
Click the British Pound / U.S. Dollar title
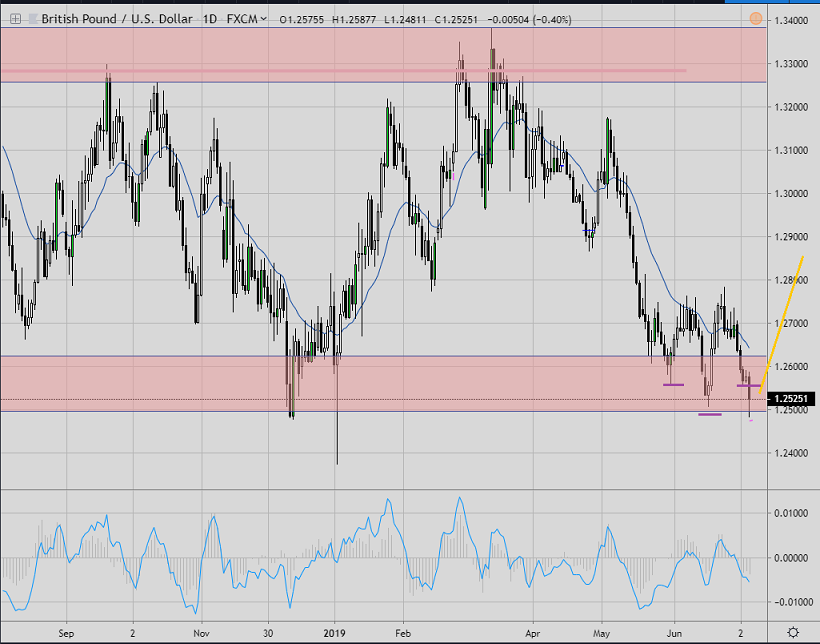pyautogui.click(x=117, y=19)
